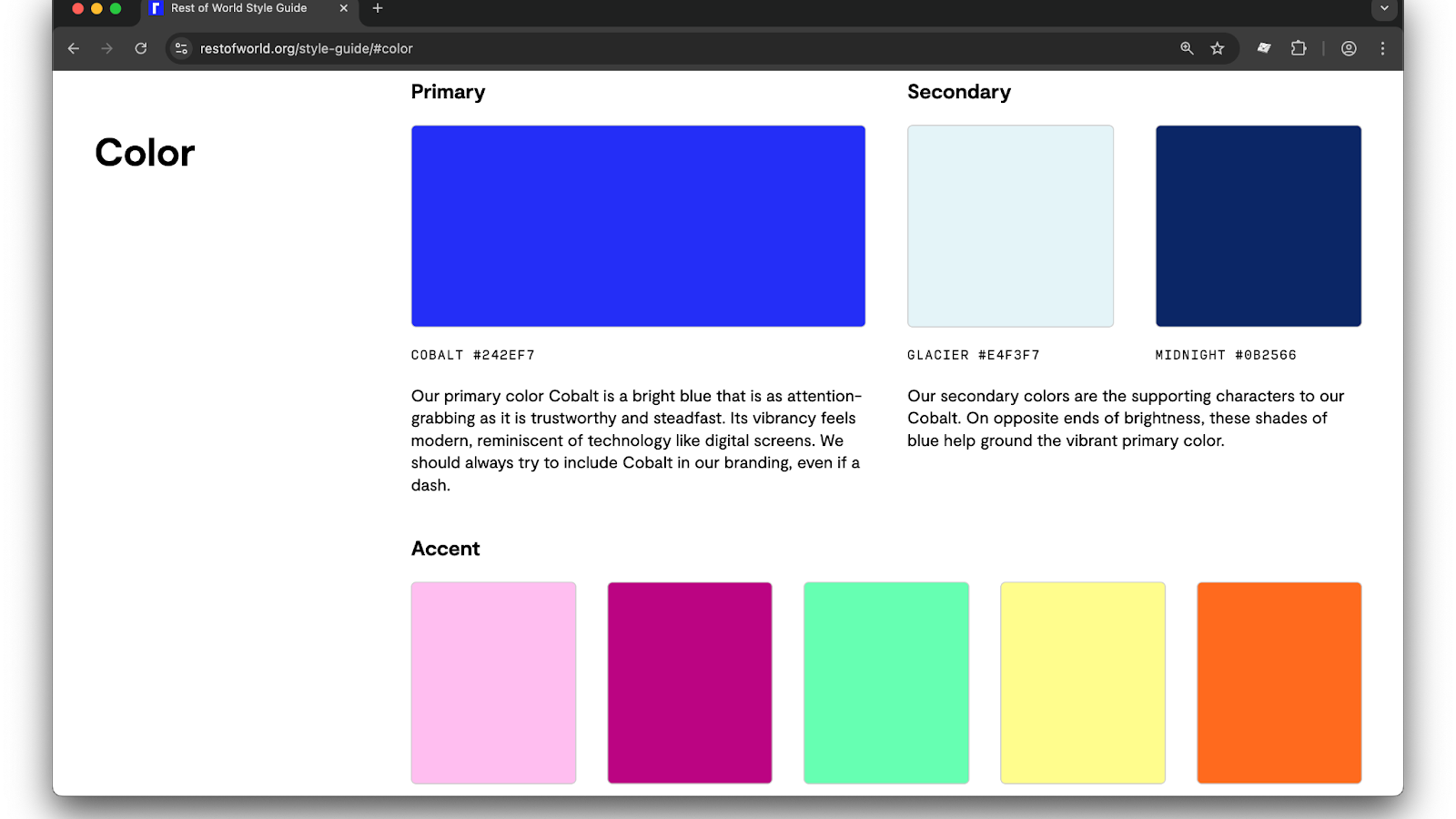Expand the tab search dropdown arrow
1456x819 pixels.
click(1384, 8)
